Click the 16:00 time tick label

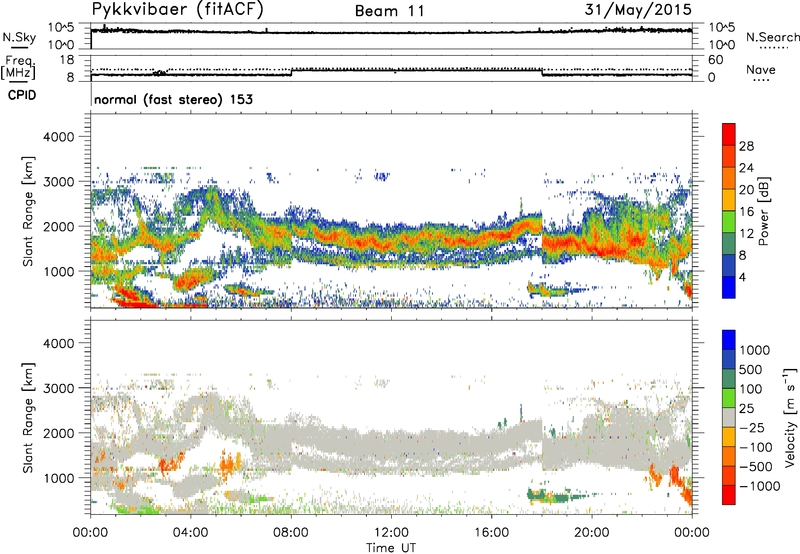[491, 533]
